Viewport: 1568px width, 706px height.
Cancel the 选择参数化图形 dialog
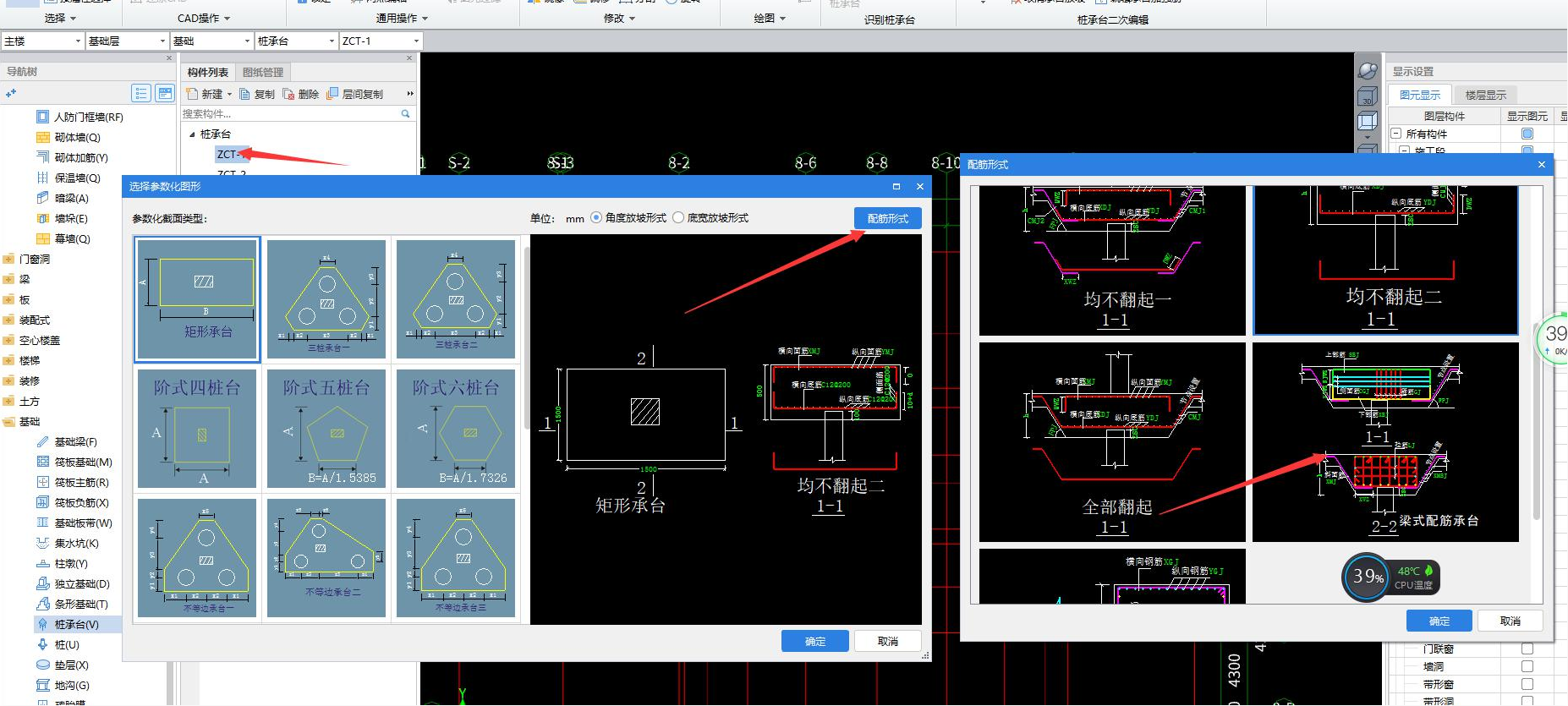[888, 641]
